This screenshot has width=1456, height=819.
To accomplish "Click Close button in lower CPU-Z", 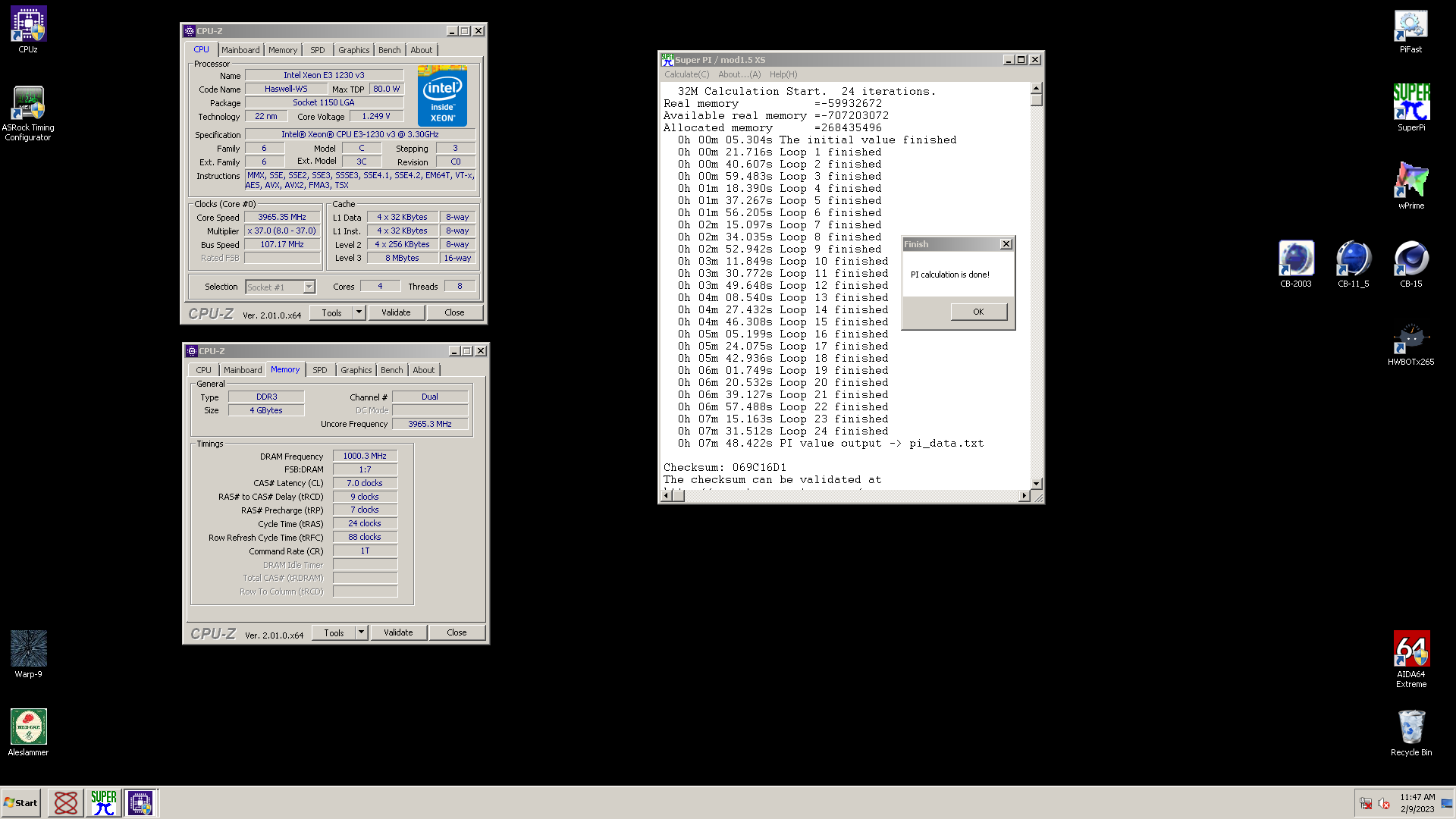I will (457, 632).
